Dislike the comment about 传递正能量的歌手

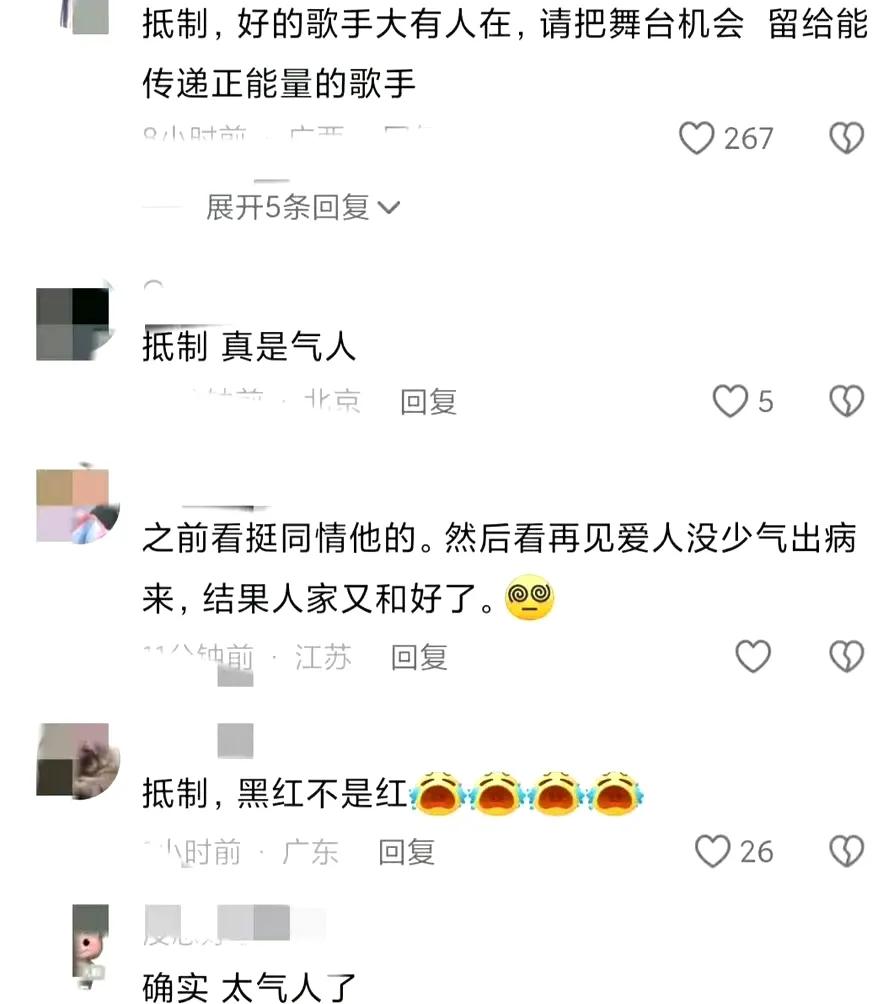pos(846,138)
